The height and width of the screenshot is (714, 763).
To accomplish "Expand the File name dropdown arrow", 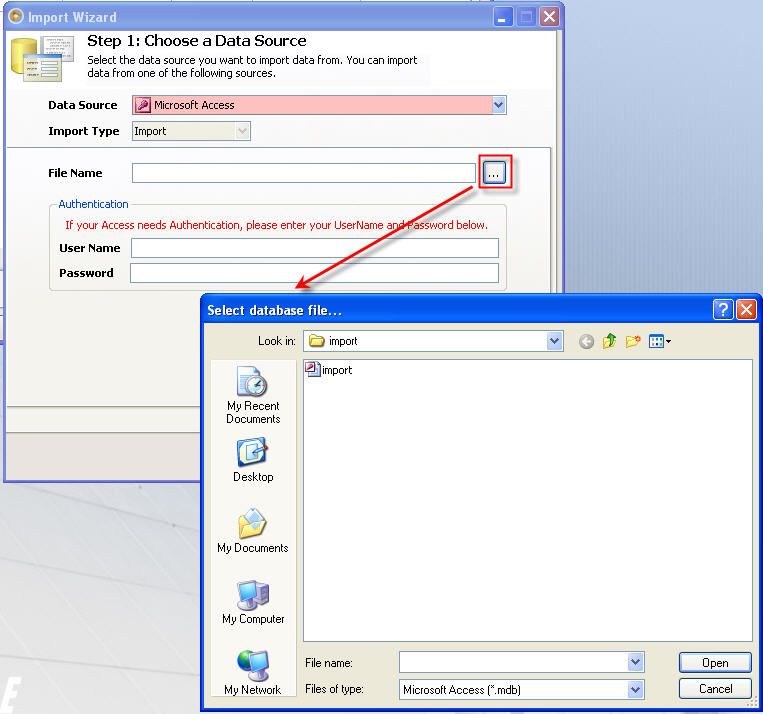I will click(636, 662).
